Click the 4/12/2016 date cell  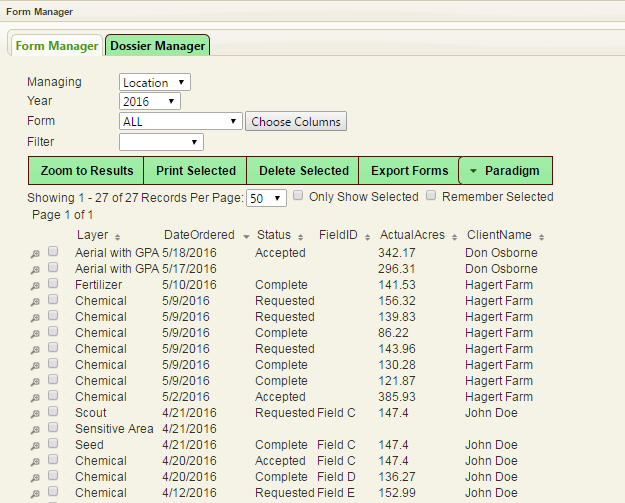click(x=189, y=493)
